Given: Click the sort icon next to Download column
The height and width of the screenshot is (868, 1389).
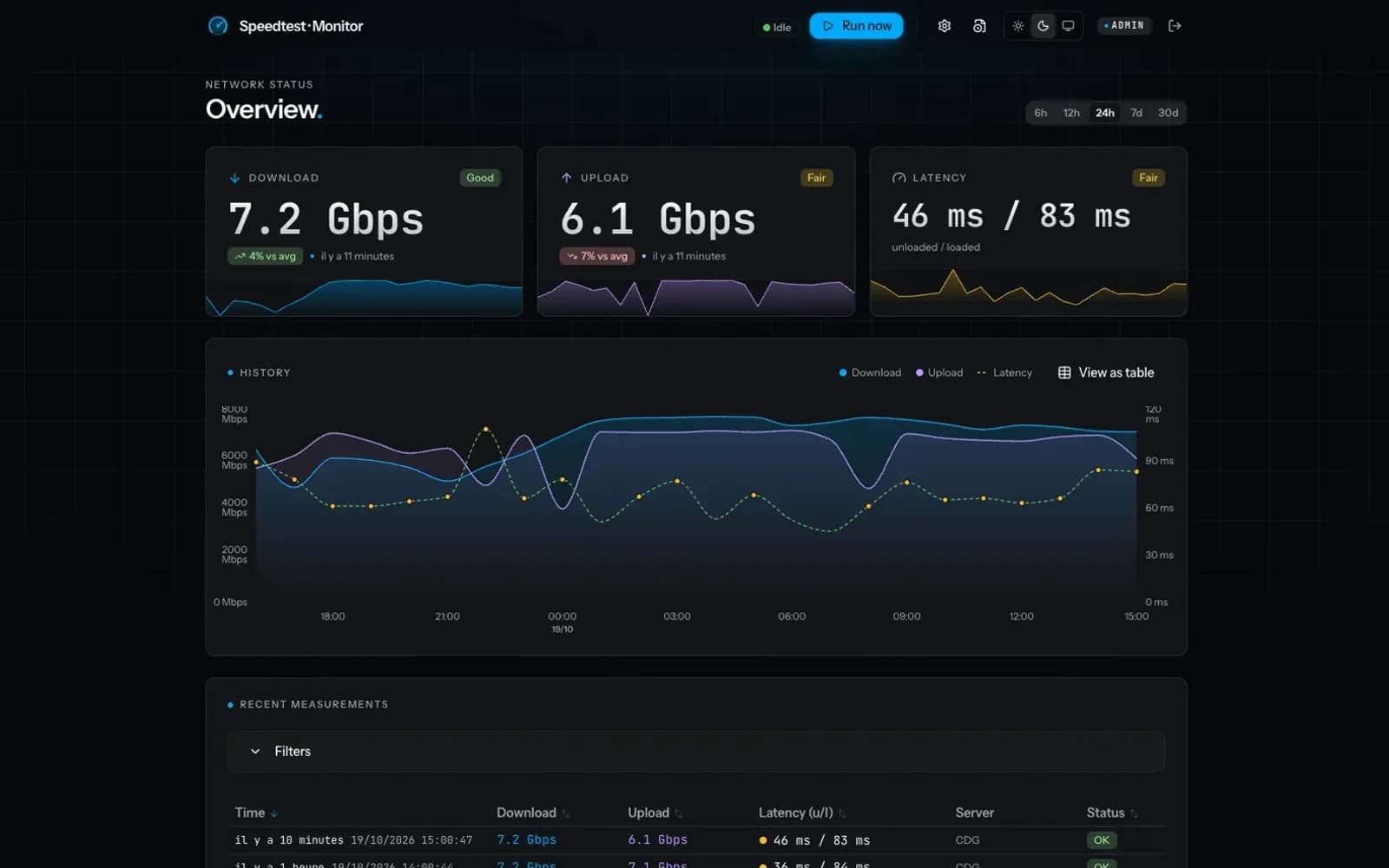Looking at the screenshot, I should pos(565,813).
